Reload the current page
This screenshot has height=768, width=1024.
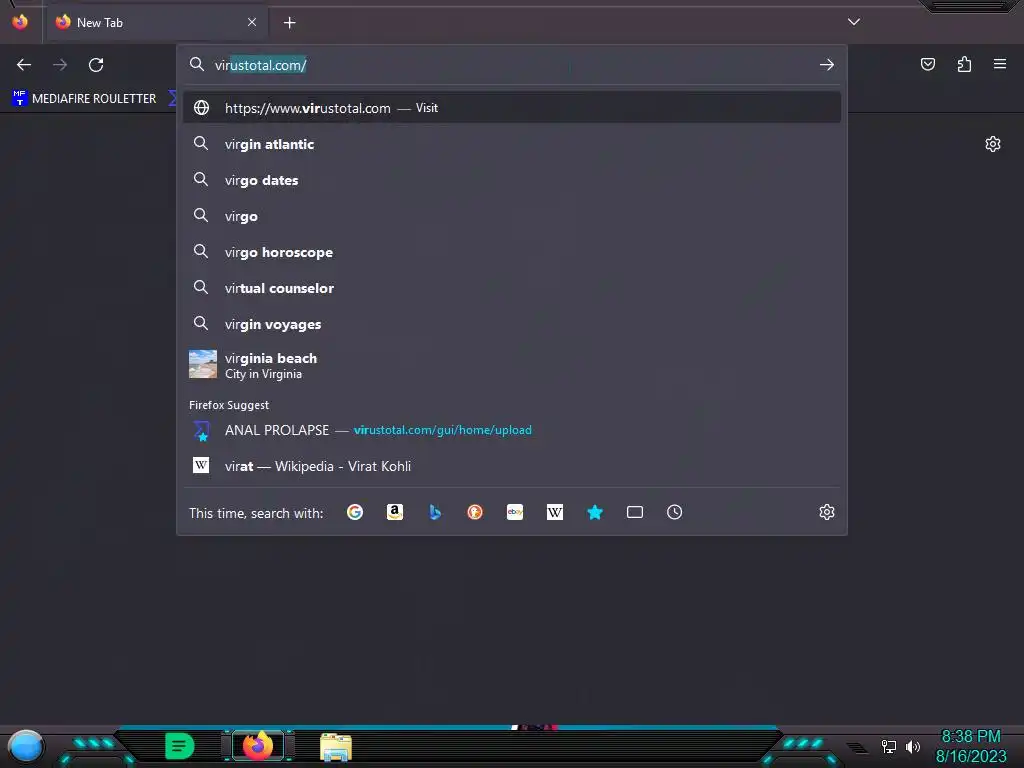[x=96, y=65]
